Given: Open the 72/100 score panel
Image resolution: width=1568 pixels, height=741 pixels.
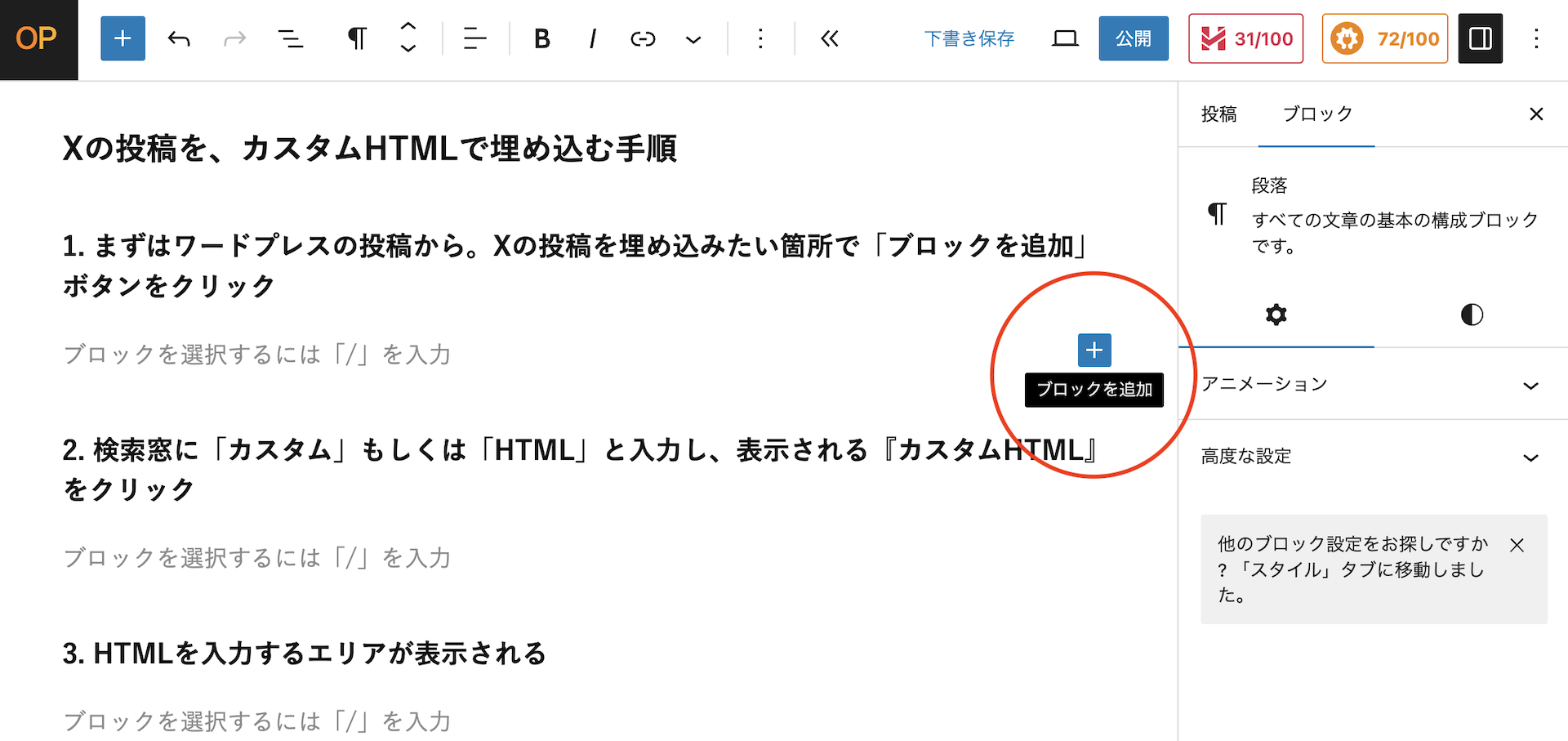Looking at the screenshot, I should 1385,38.
